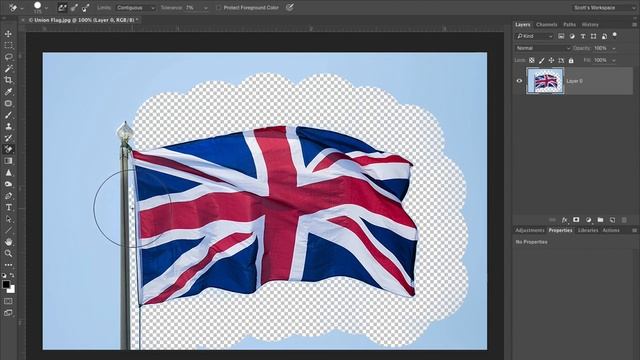Add a layer style with fx icon

[x=564, y=220]
